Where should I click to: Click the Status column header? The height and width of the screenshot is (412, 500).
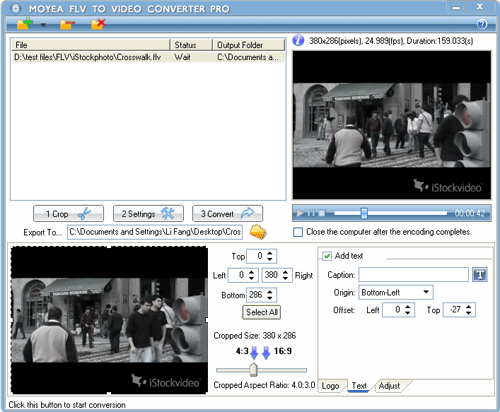coord(191,45)
